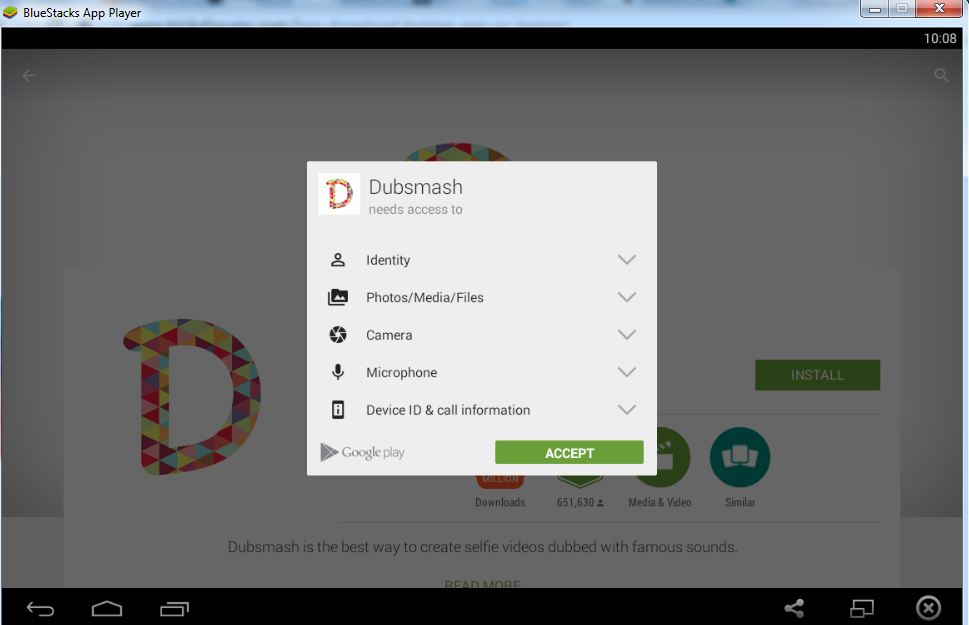969x625 pixels.
Task: Expand the Microphone permission details
Action: 627,372
